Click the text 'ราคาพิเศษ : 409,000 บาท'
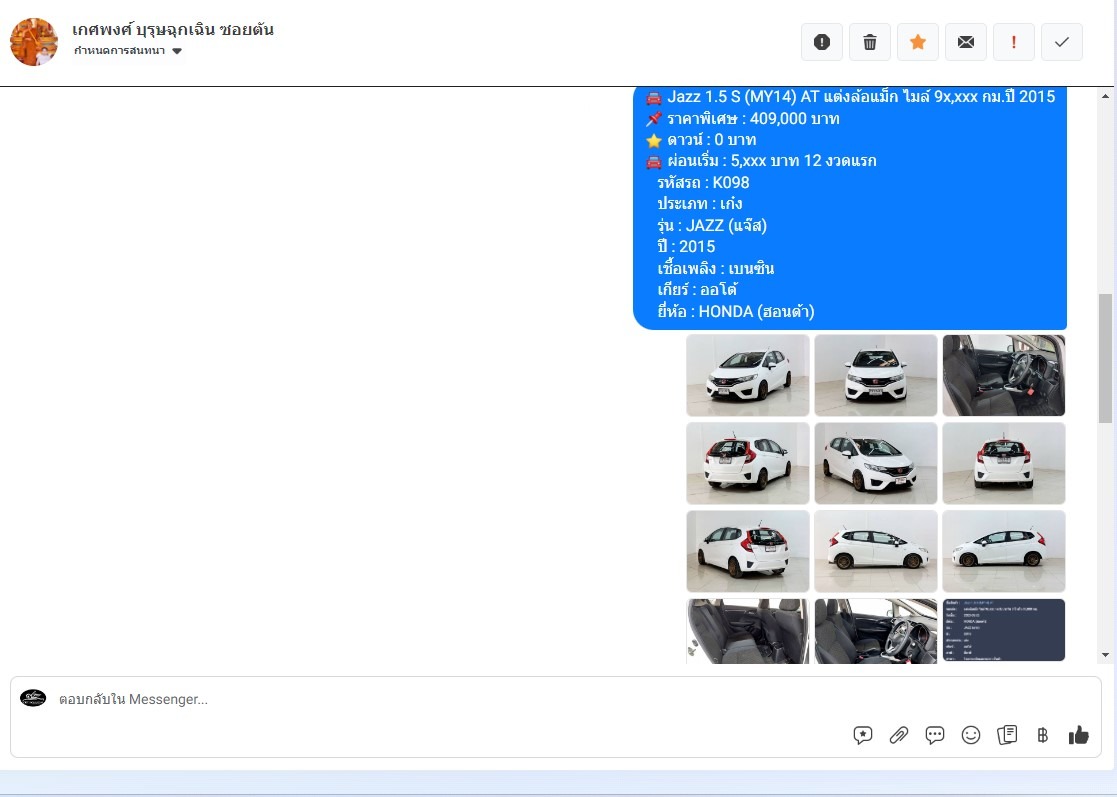 (x=754, y=118)
